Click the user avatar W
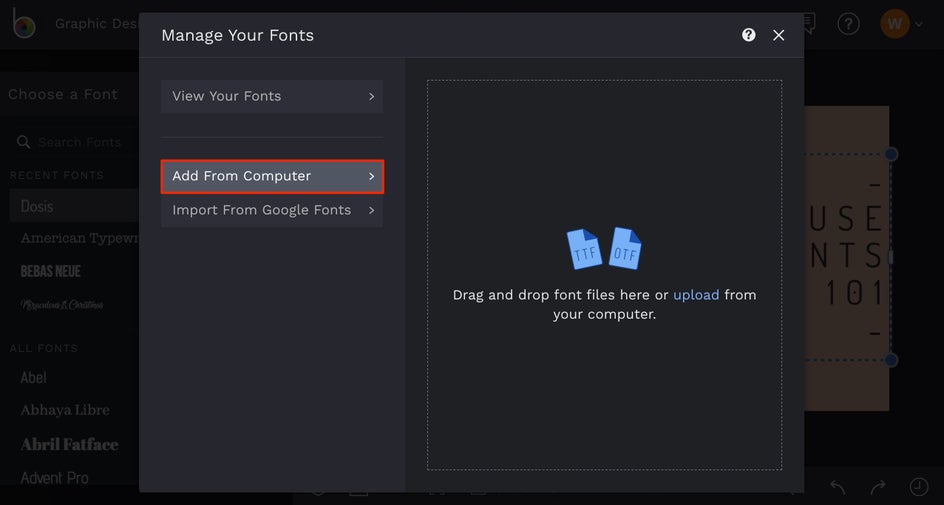Viewport: 944px width, 505px height. tap(893, 23)
